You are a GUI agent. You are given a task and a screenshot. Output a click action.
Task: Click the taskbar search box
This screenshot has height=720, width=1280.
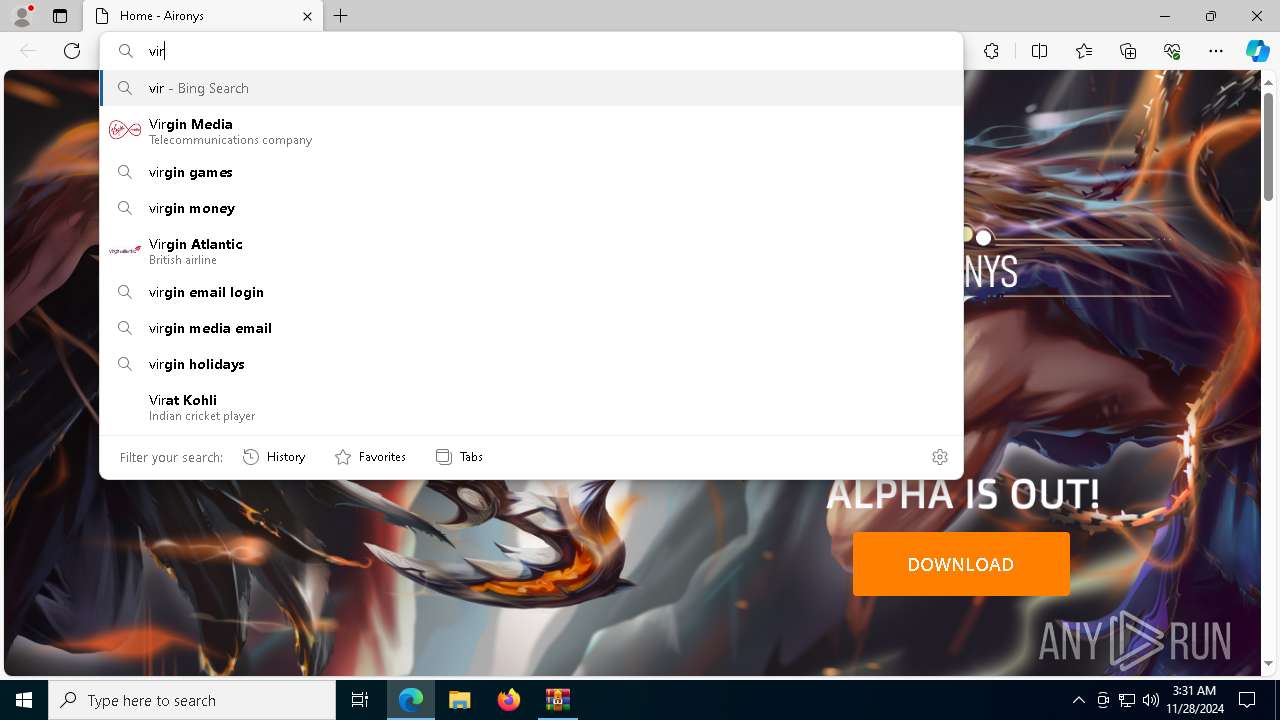click(x=192, y=700)
